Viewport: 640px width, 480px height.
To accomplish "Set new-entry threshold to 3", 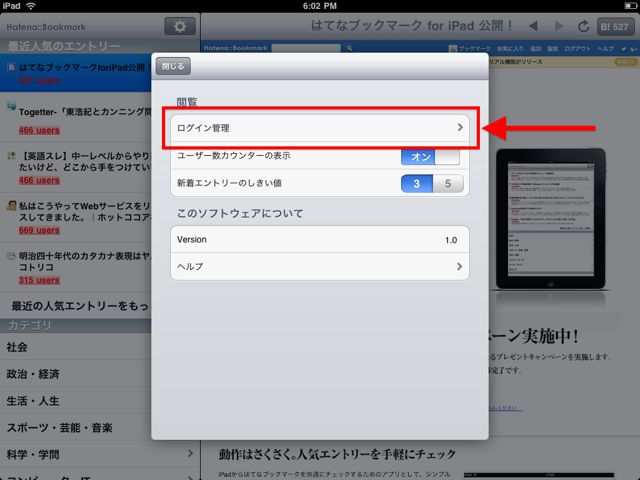I will click(x=417, y=184).
